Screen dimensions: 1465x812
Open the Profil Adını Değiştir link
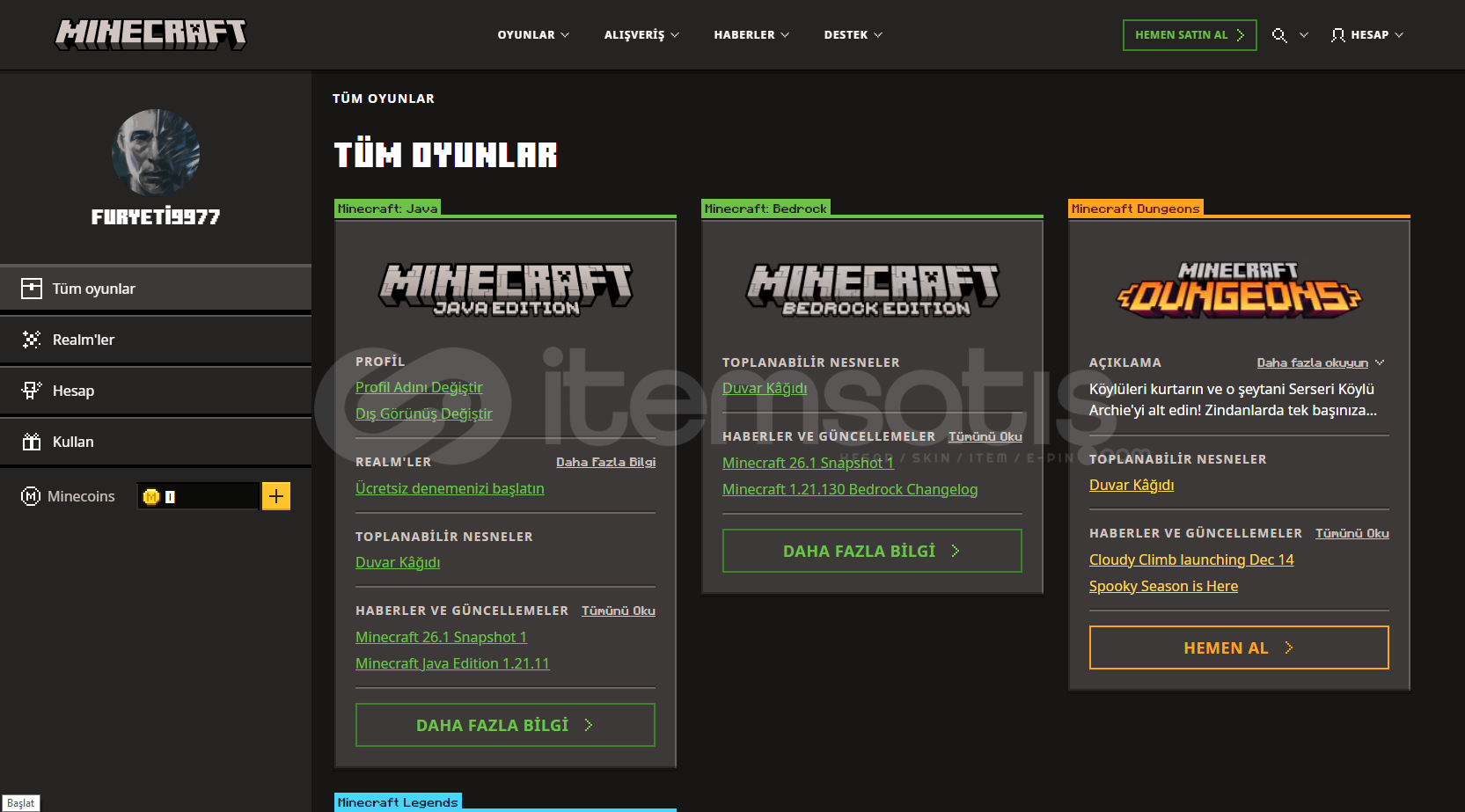419,387
